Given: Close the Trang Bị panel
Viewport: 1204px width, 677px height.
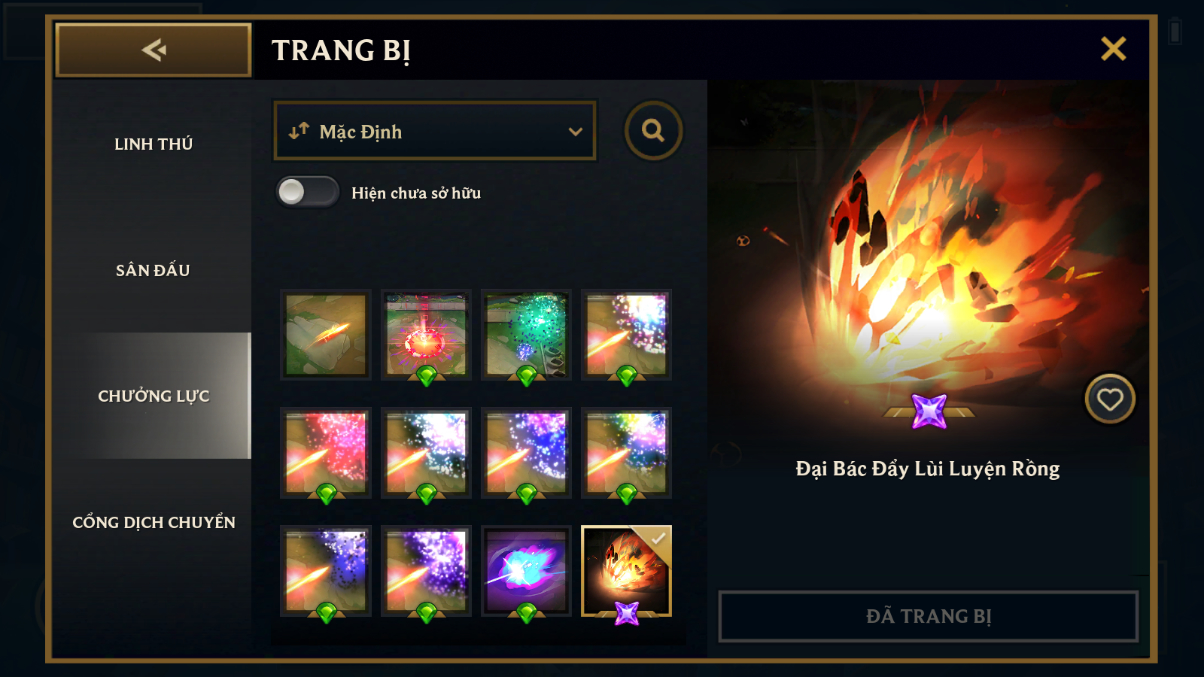Looking at the screenshot, I should 1113,49.
